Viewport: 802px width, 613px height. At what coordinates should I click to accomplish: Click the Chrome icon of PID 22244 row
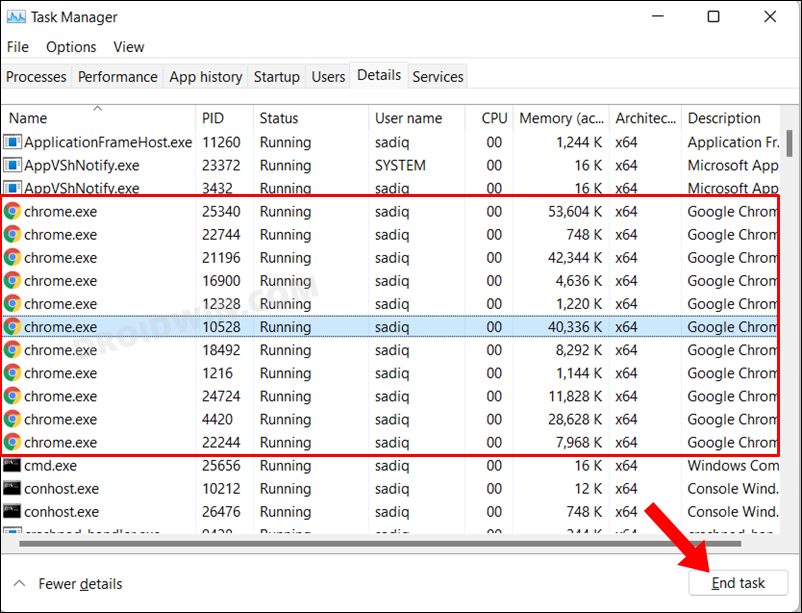tap(12, 442)
